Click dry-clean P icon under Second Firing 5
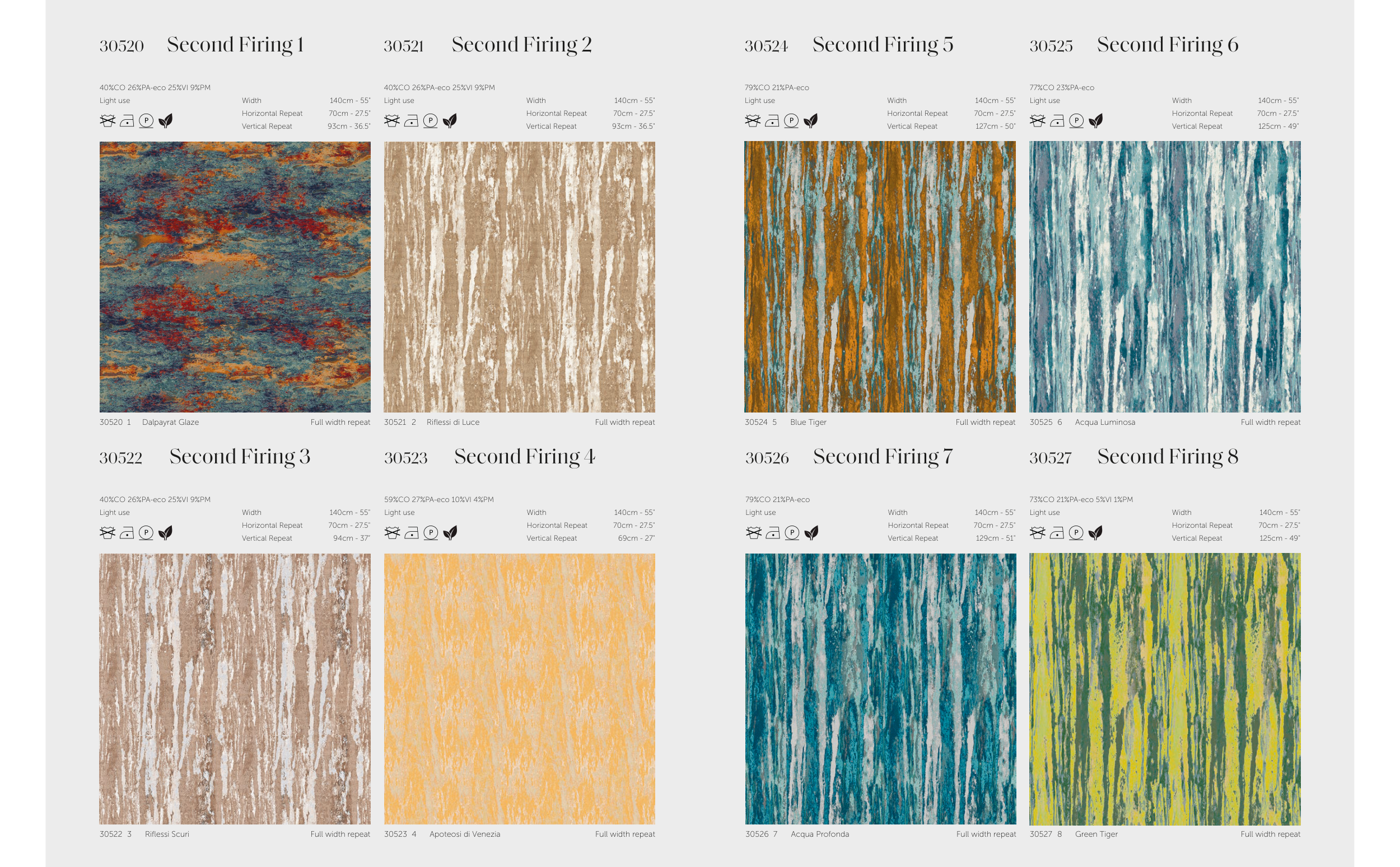 [791, 121]
